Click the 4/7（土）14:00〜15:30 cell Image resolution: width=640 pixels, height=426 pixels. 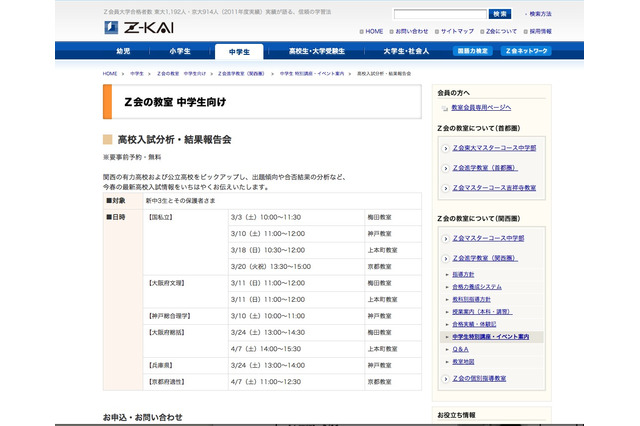tap(296, 349)
